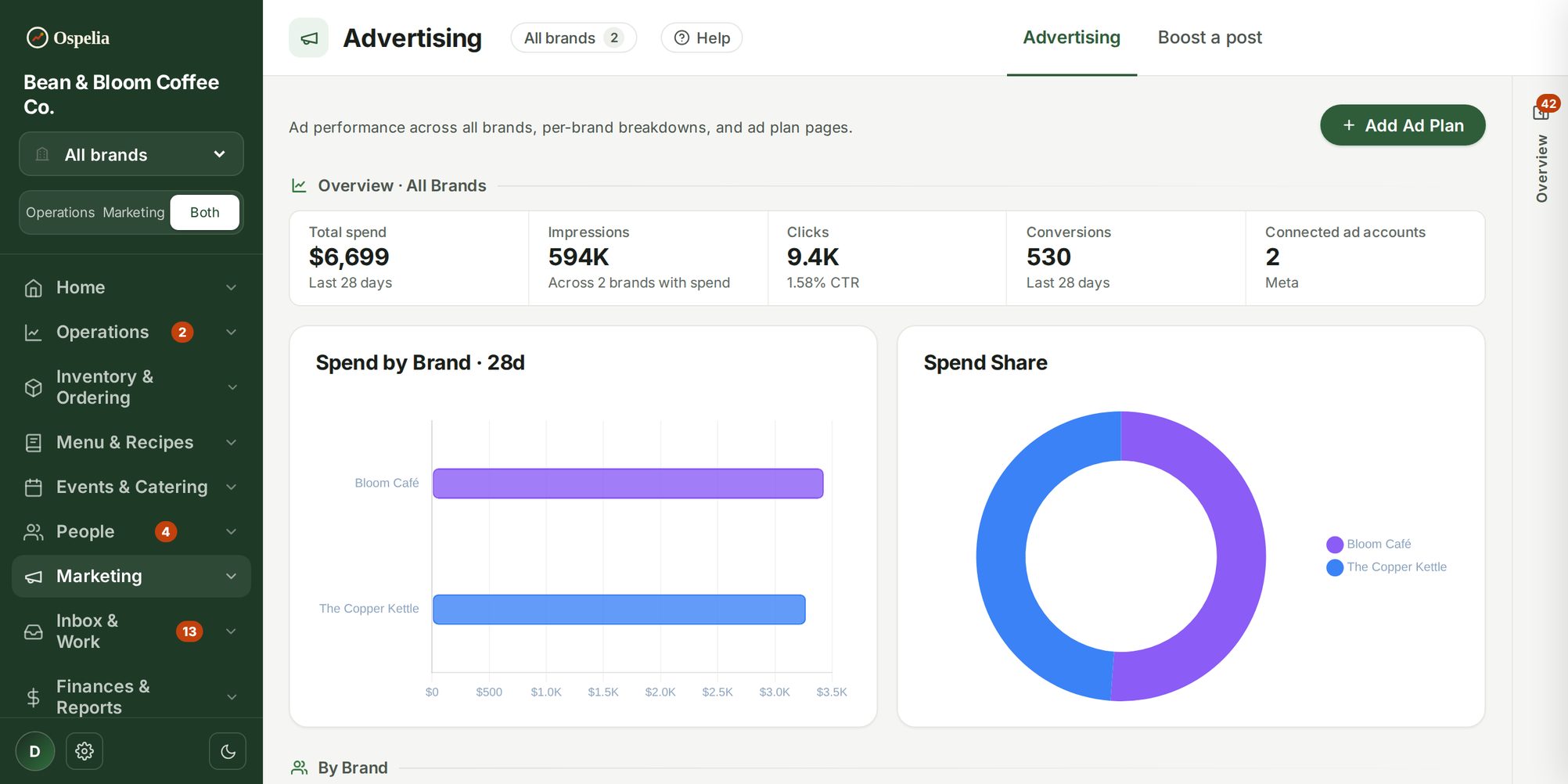Click the Marketing megaphone icon in sidebar

33,577
